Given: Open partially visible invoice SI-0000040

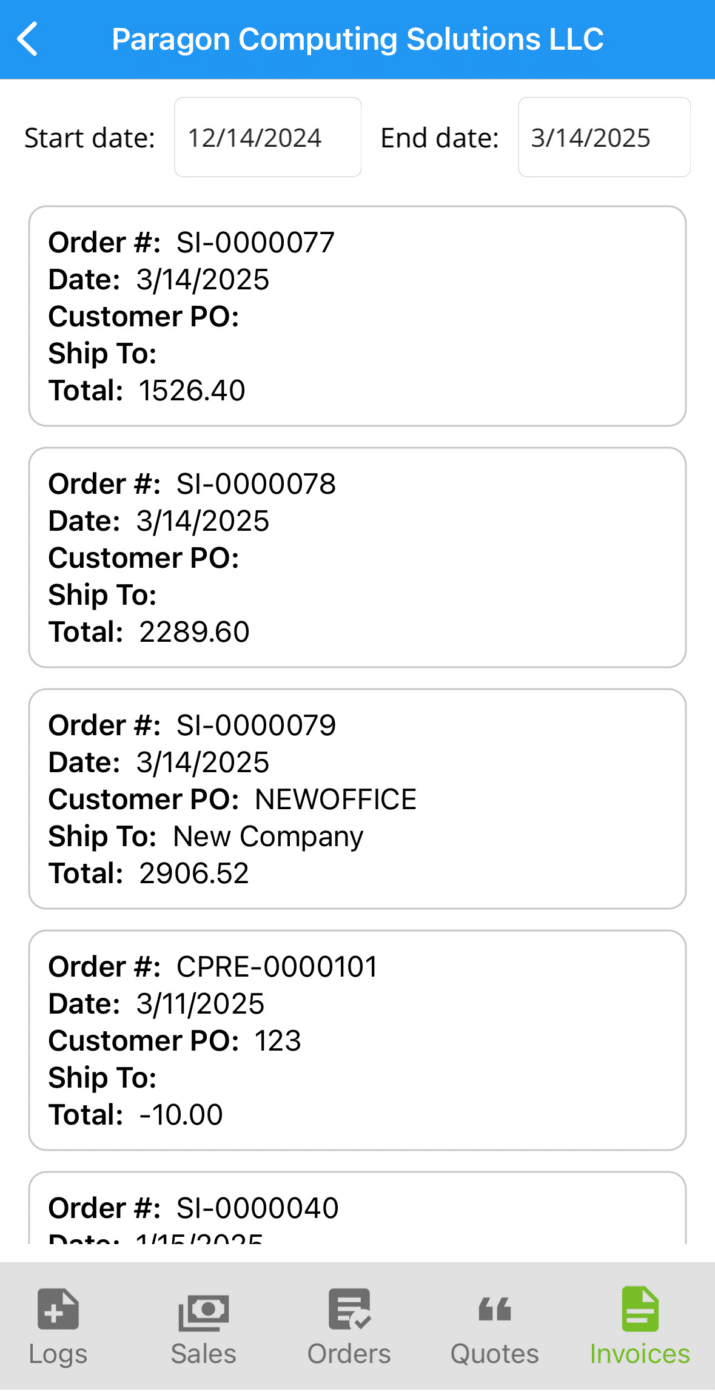Looking at the screenshot, I should [x=357, y=1209].
